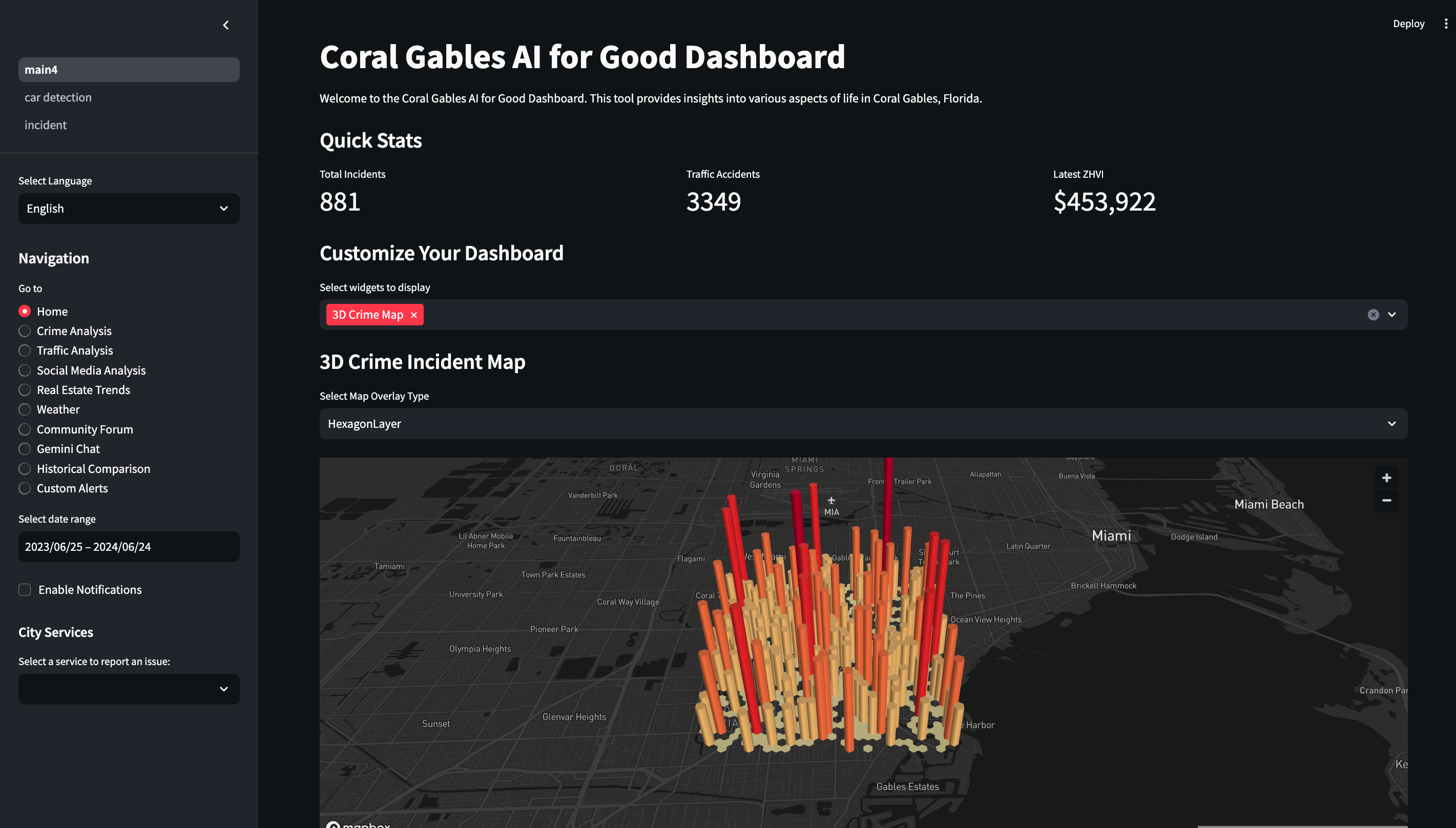Zoom out on the map with the minus button

pos(1386,501)
